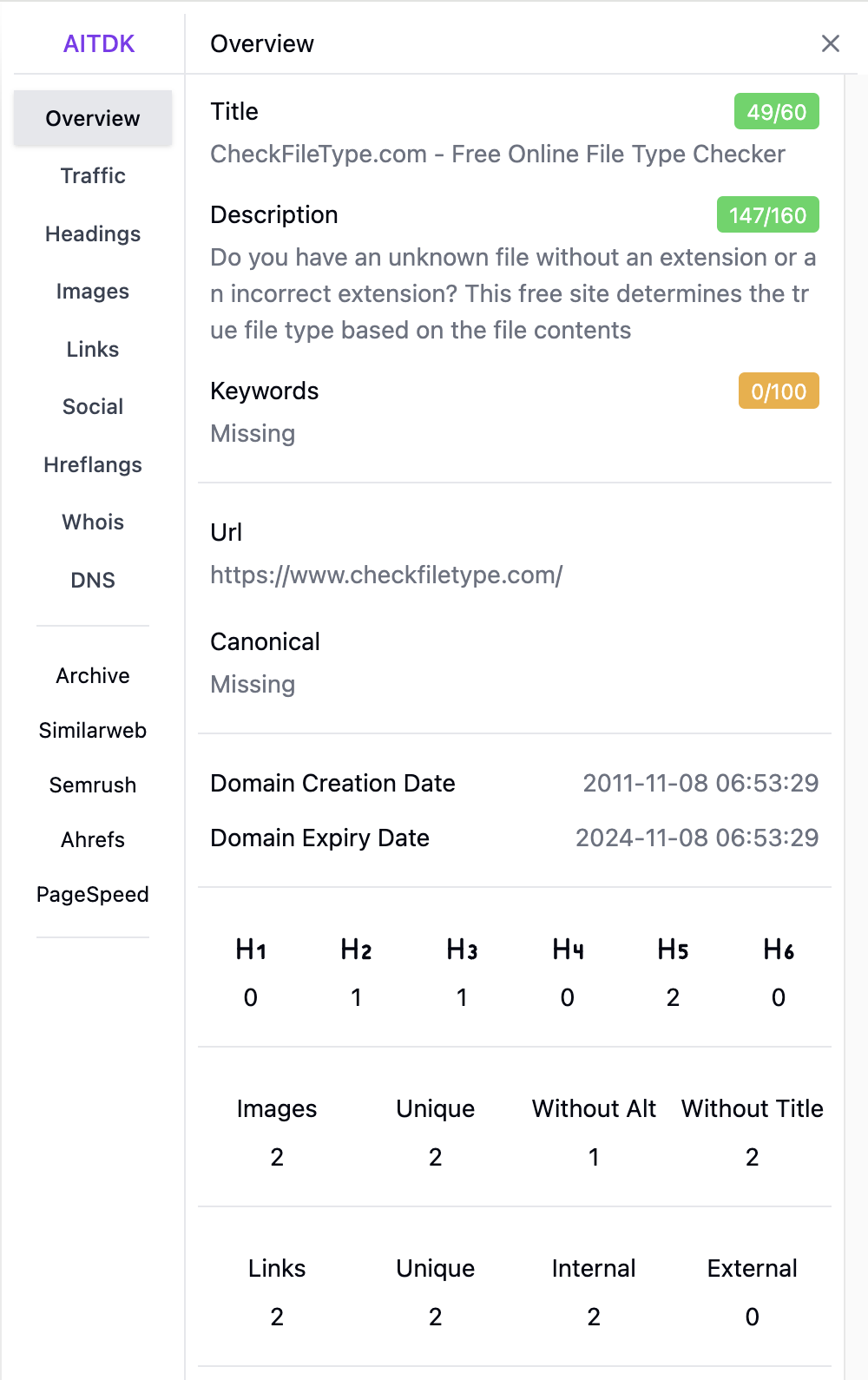Click the checkfiletype.com URL text
The height and width of the screenshot is (1380, 868).
pos(386,575)
